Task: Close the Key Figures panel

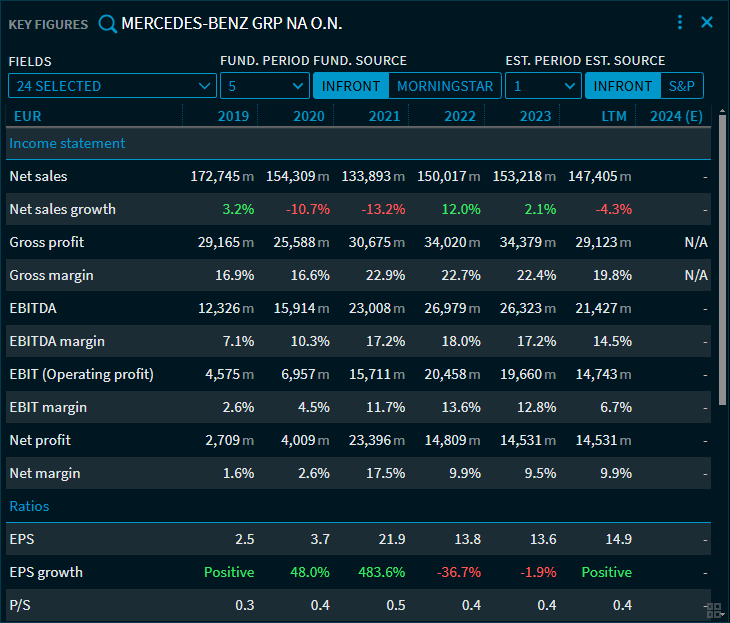Action: [707, 22]
